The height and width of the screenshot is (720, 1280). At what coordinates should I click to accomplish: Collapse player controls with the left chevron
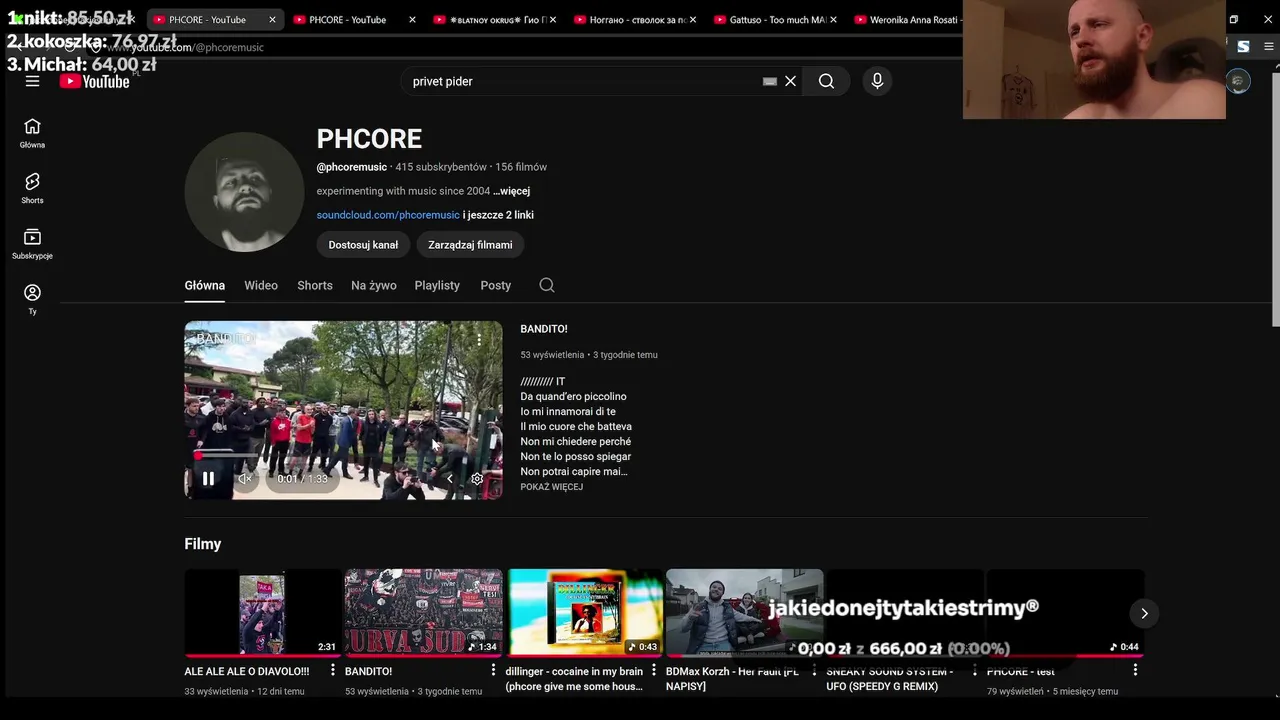[x=450, y=479]
